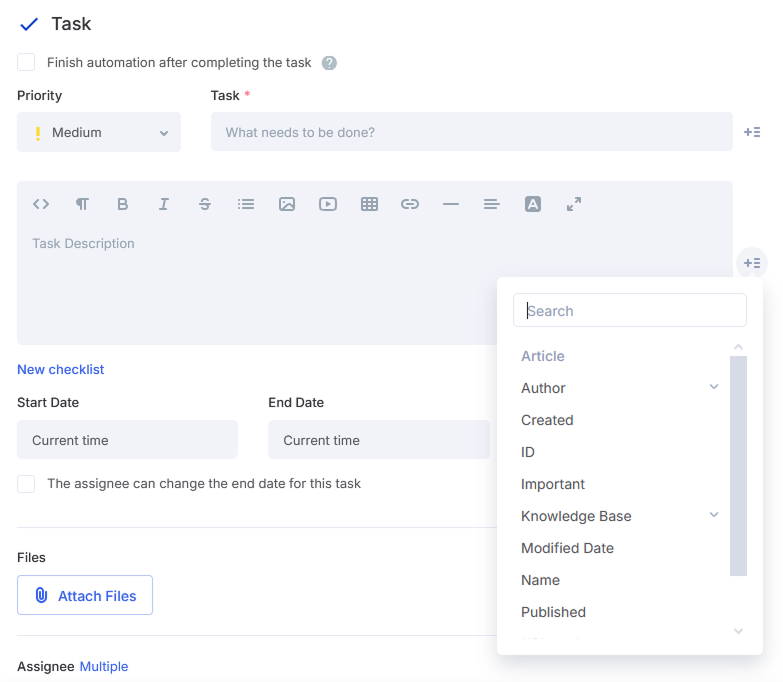Open the Medium priority dropdown
783x682 pixels.
point(99,132)
